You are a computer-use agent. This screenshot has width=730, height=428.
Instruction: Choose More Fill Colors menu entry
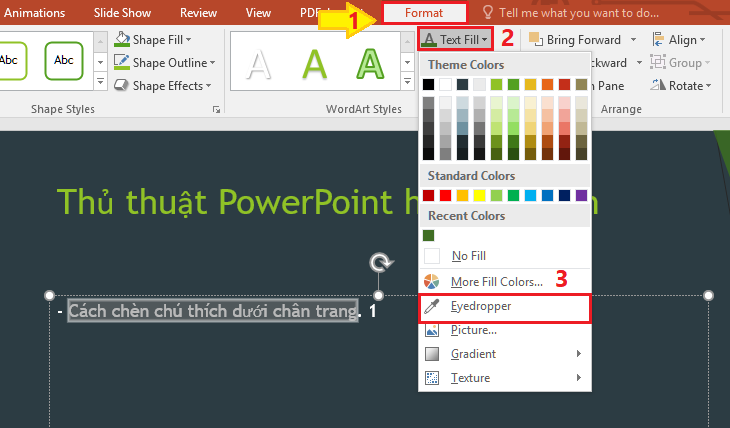coord(505,282)
